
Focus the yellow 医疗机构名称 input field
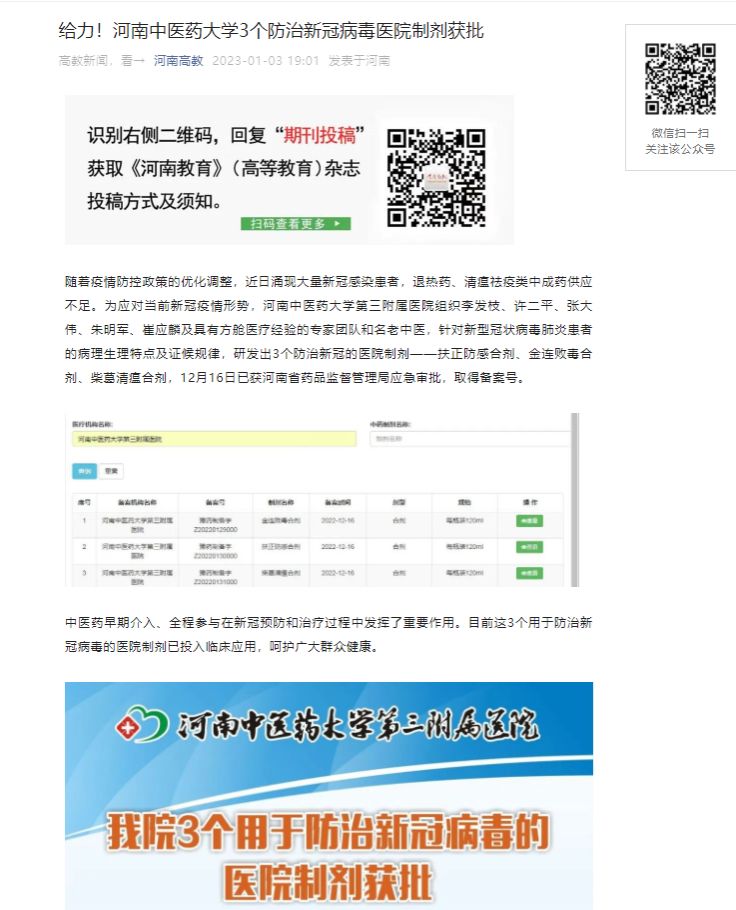coord(214,439)
